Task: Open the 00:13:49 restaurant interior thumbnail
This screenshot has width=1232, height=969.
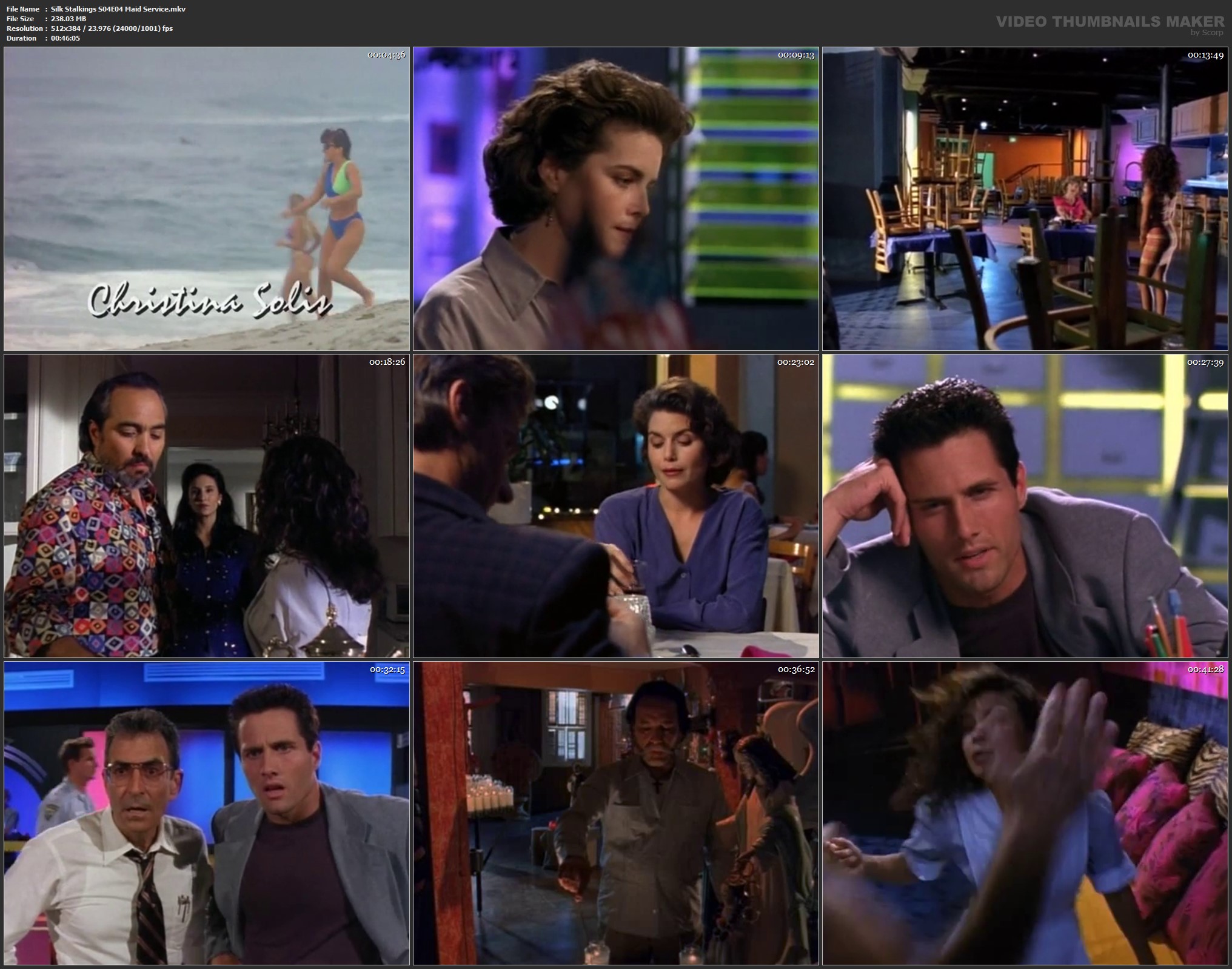Action: pyautogui.click(x=1026, y=199)
